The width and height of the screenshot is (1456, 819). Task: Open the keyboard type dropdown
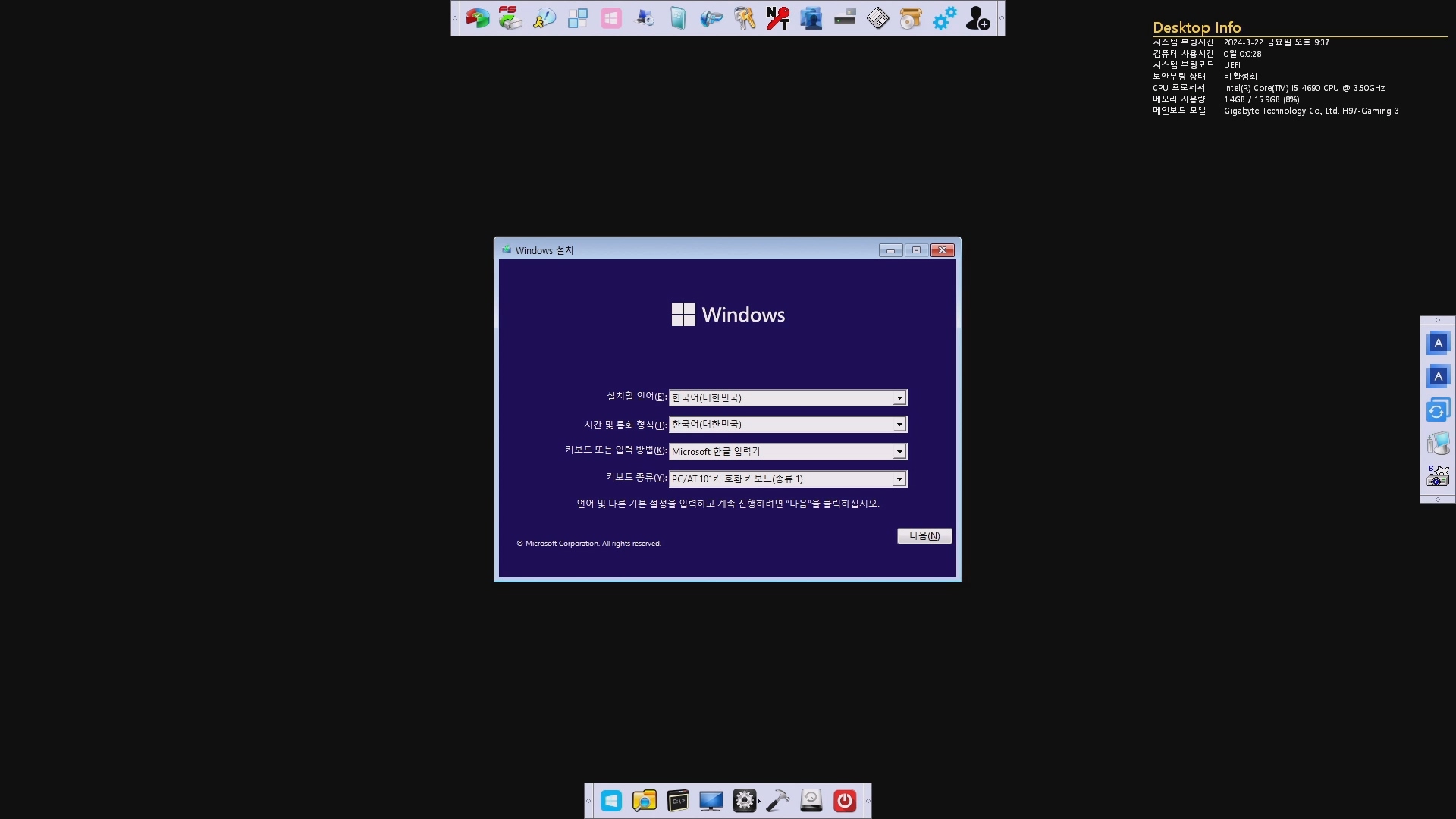(x=899, y=479)
